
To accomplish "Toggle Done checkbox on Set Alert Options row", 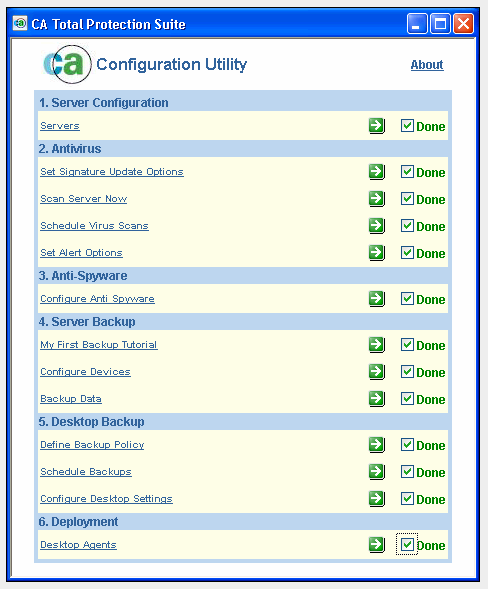I will [407, 253].
